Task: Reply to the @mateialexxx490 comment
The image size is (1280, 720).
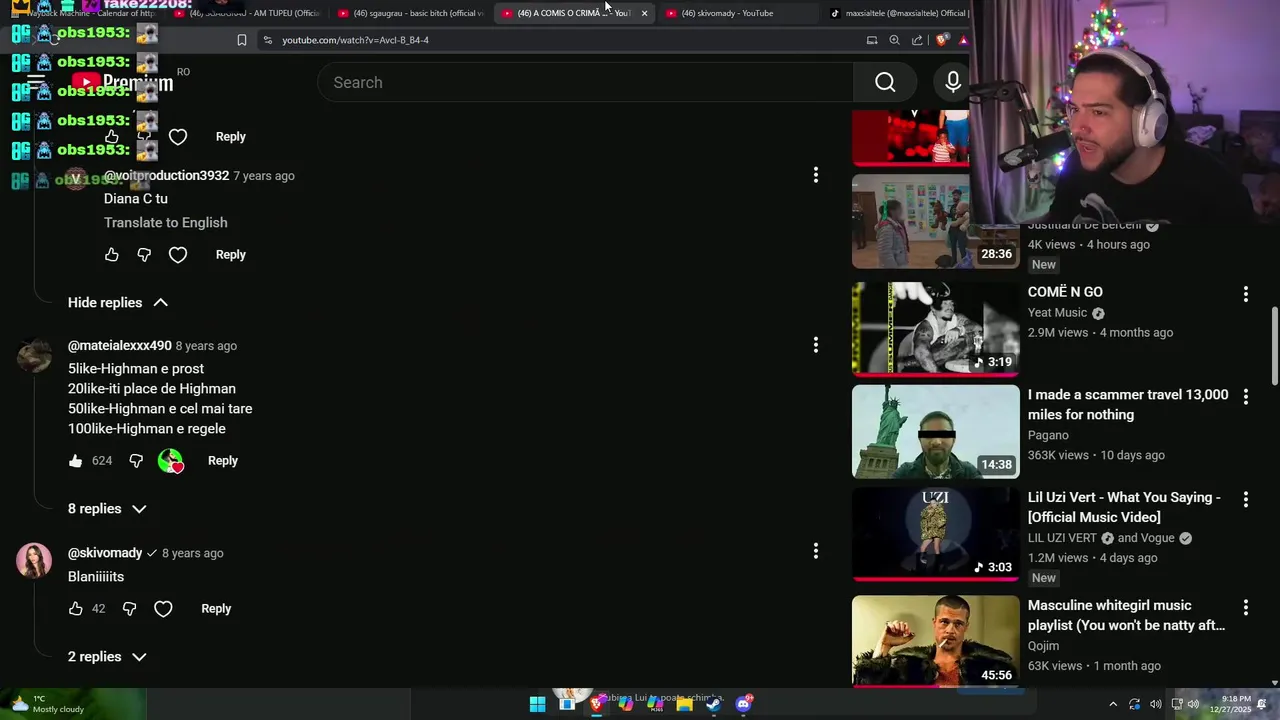Action: tap(222, 461)
